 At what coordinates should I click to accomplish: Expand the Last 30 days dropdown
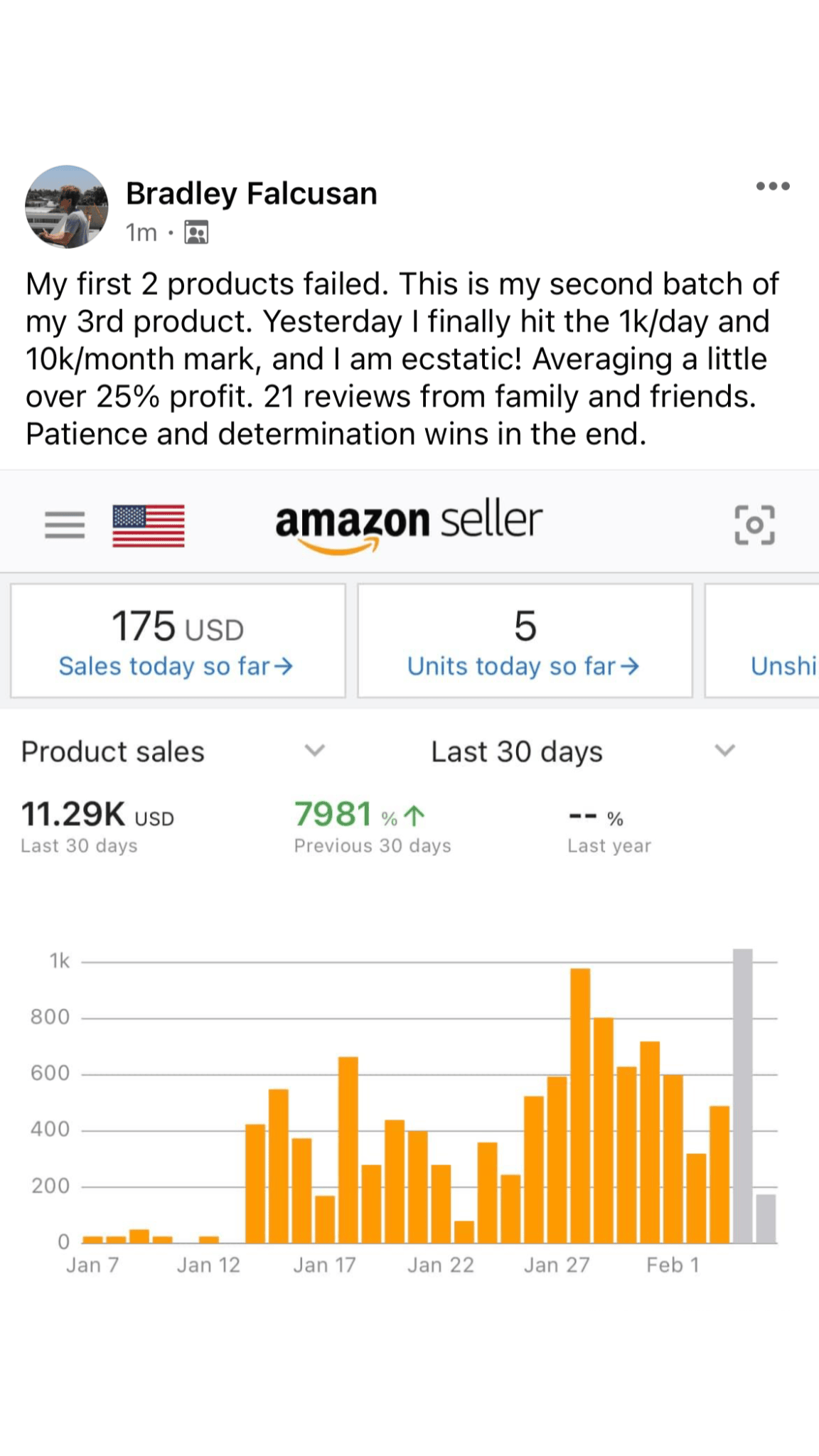coord(724,751)
